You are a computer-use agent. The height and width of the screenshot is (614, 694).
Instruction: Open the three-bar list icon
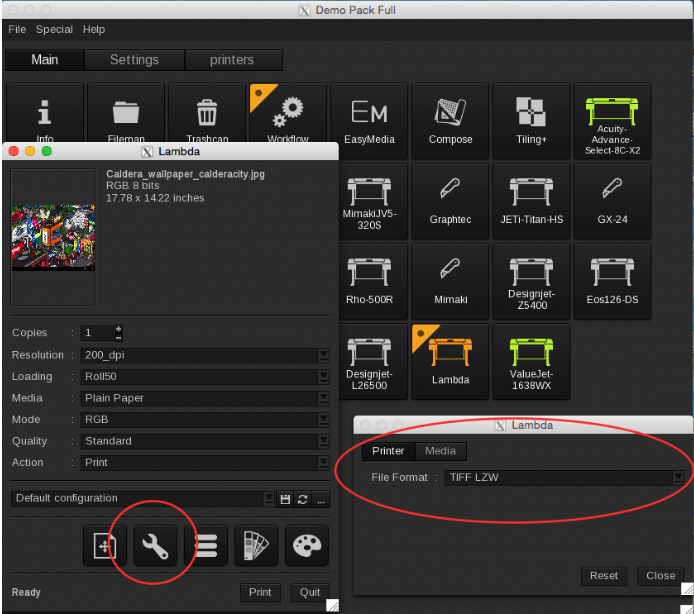pyautogui.click(x=206, y=545)
